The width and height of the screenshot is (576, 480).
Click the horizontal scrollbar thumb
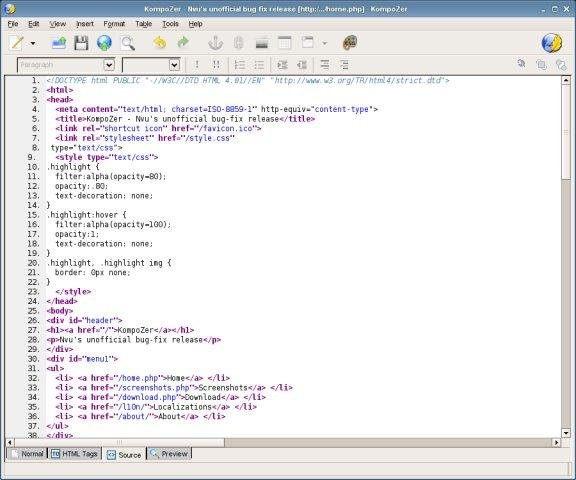(x=119, y=443)
